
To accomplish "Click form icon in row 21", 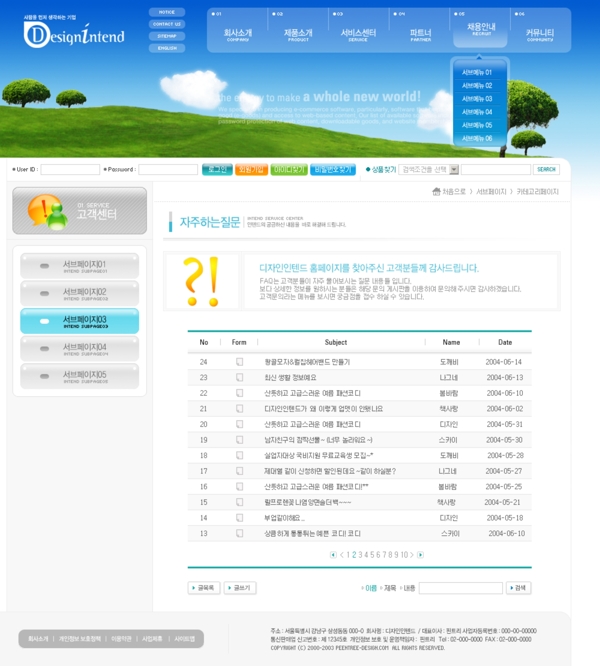I will pos(239,409).
